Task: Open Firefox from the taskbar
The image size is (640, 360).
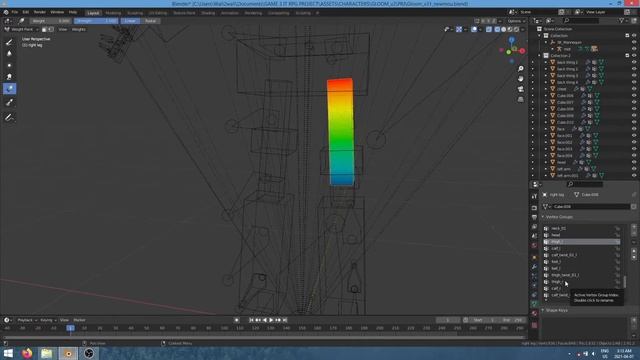Action: [27, 353]
